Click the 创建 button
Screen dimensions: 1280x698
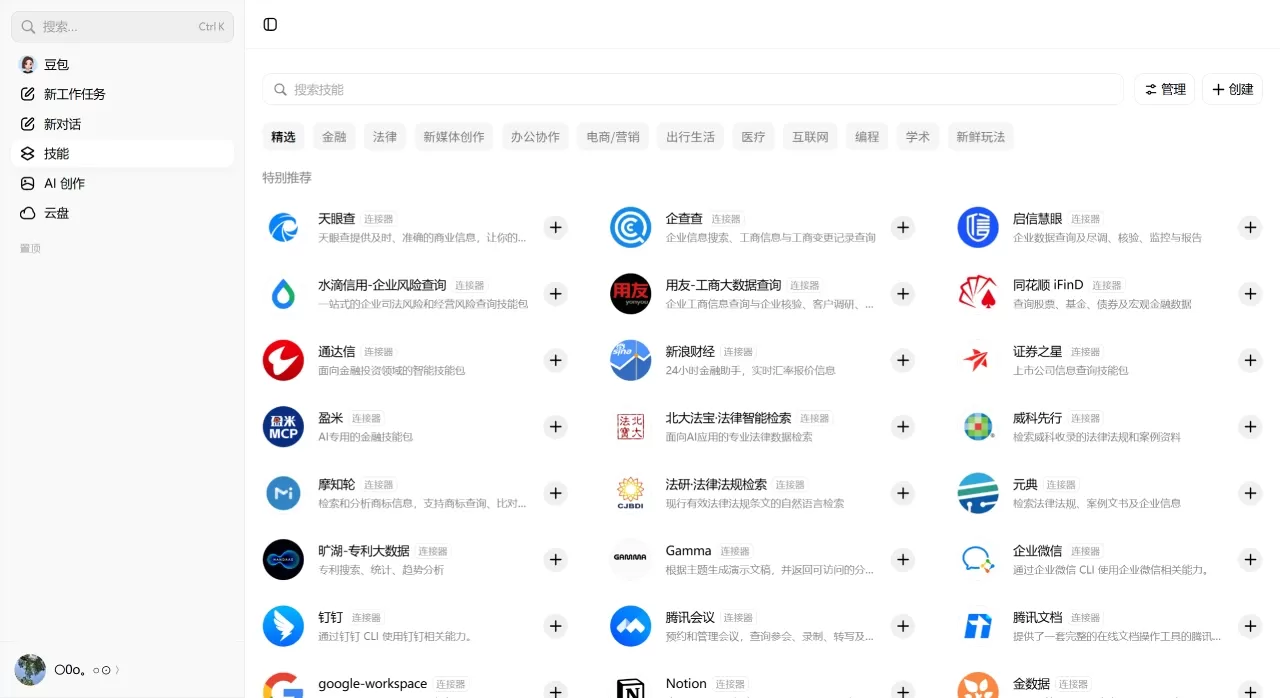1232,89
